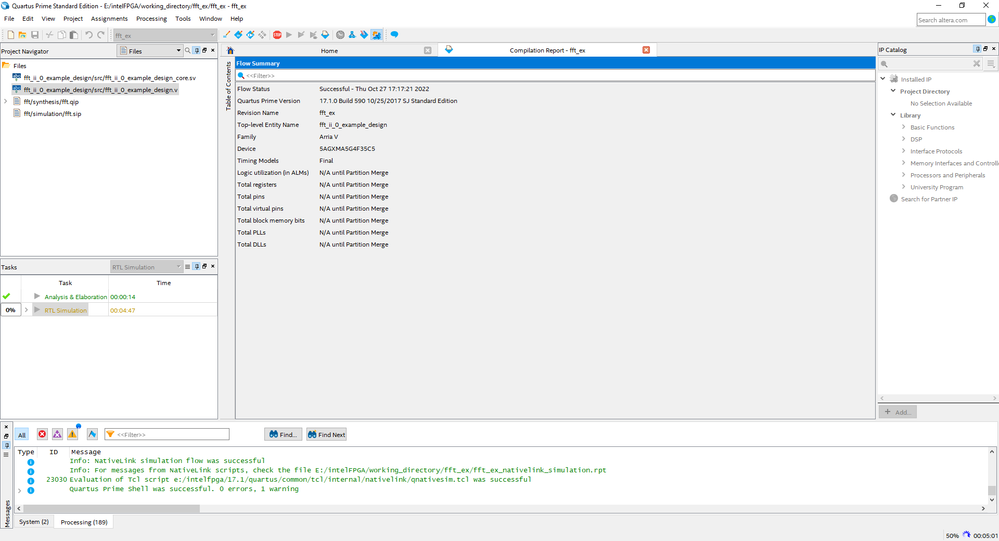Switch to the System (2) messages tab
This screenshot has height=541, width=999.
click(34, 522)
